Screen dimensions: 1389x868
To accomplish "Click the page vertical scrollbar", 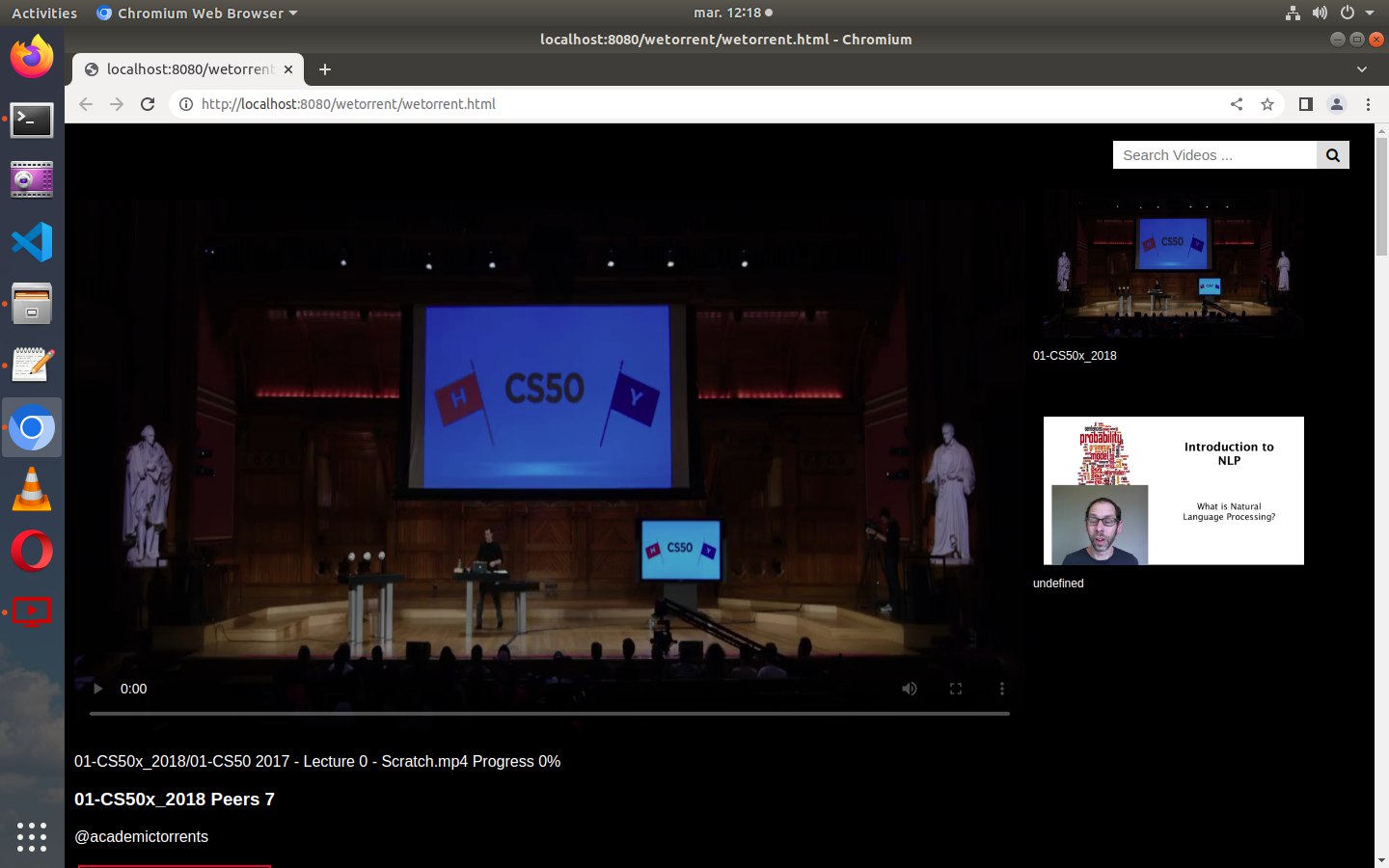I will tap(1381, 197).
